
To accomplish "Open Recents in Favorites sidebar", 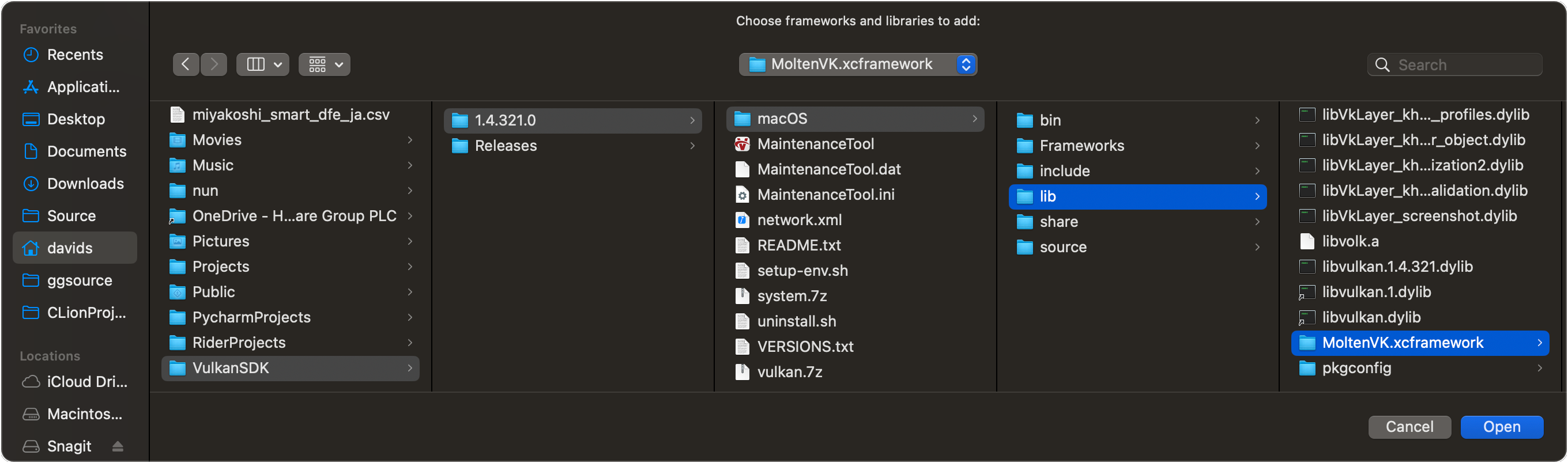I will (75, 55).
